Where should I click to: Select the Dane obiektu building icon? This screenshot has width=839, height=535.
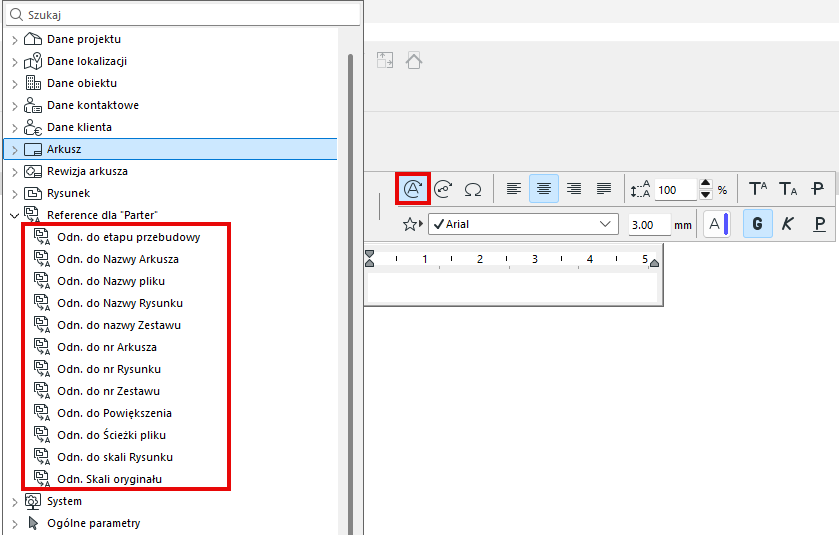coord(33,83)
